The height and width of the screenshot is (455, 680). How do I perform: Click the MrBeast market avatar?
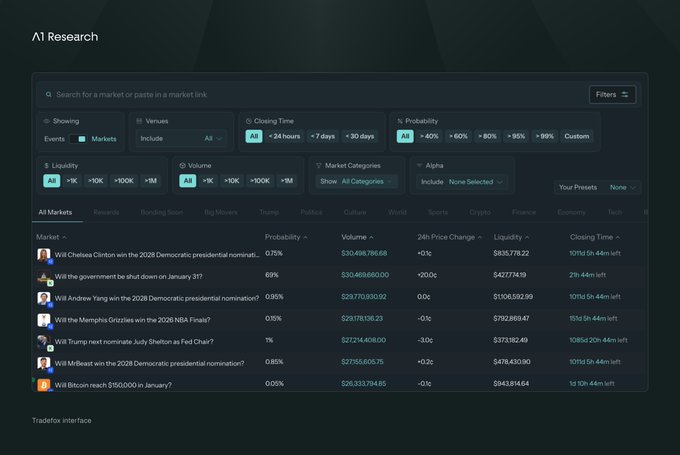coord(44,362)
